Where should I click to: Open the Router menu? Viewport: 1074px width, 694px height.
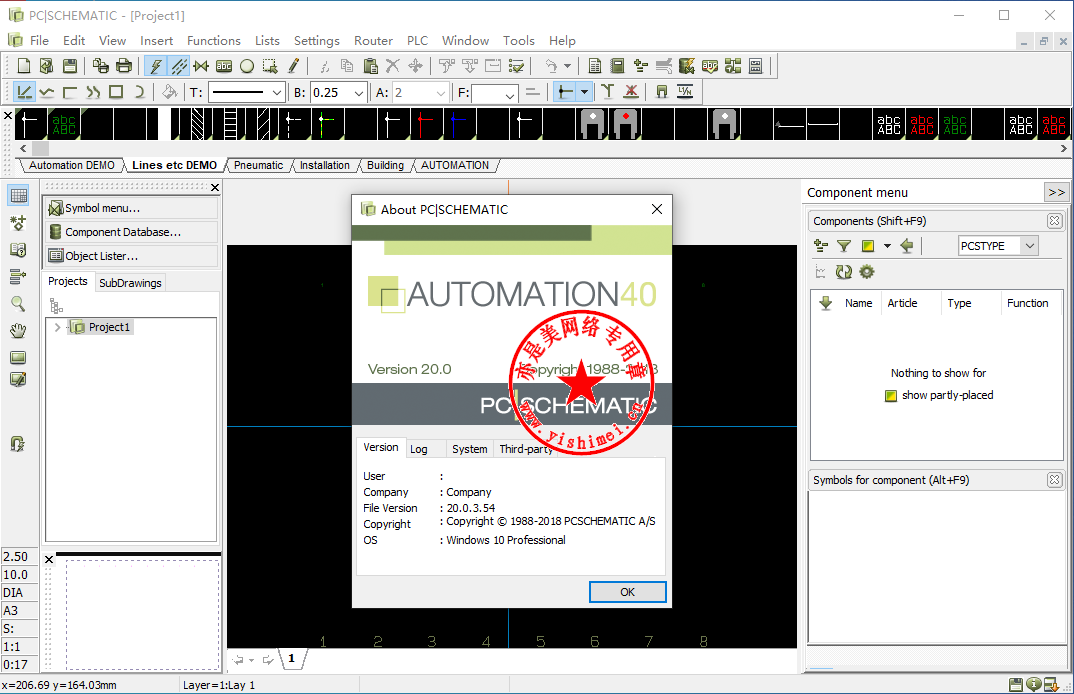point(373,40)
